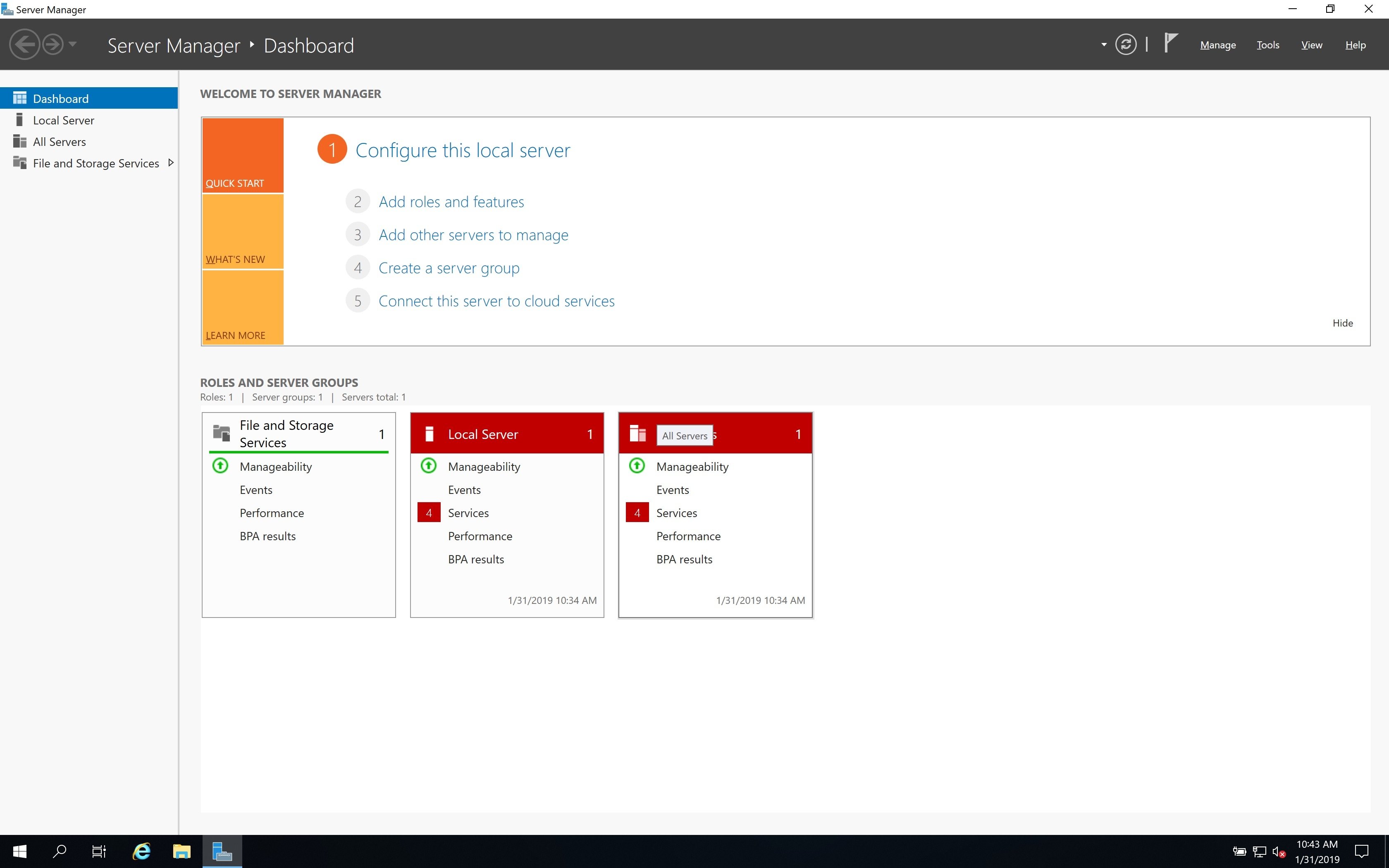Click the All Servers icon in sidebar
Image resolution: width=1389 pixels, height=868 pixels.
19,140
